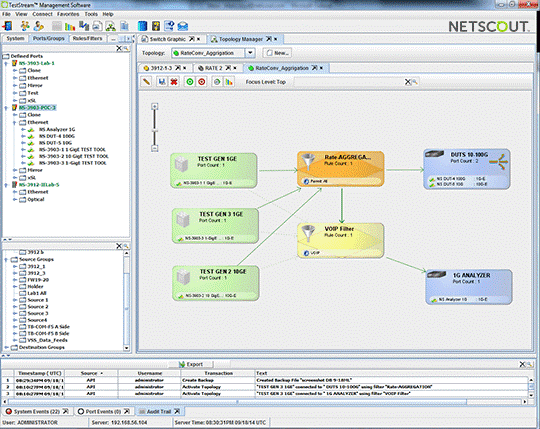This screenshot has height=429, width=540.
Task: Click the logout door icon in main toolbar
Action: 7,26
